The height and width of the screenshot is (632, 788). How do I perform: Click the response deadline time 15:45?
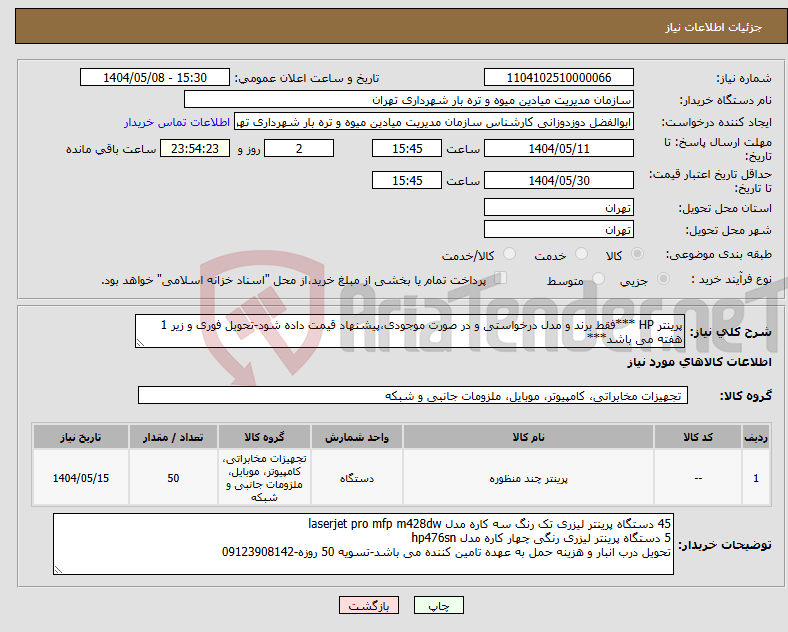(407, 149)
